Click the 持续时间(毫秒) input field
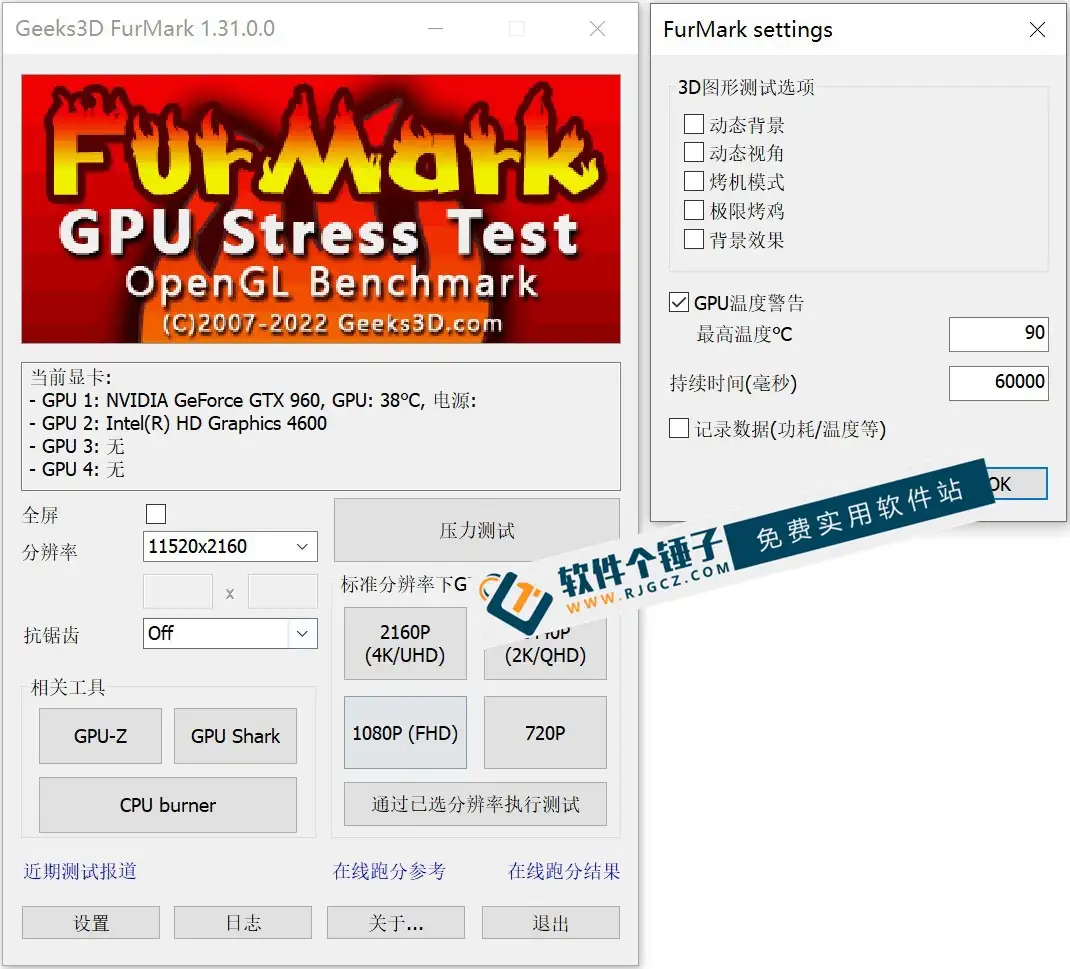1070x969 pixels. [x=998, y=383]
